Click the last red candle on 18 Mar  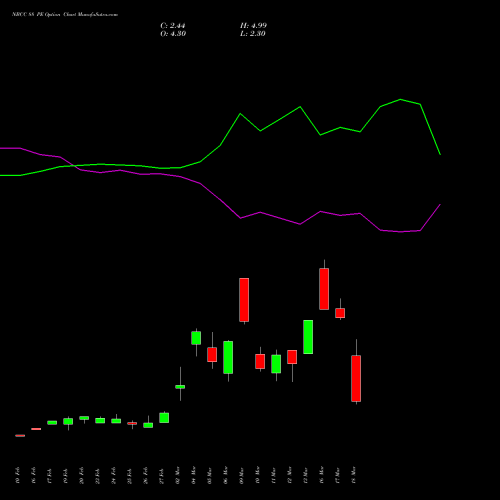356,378
